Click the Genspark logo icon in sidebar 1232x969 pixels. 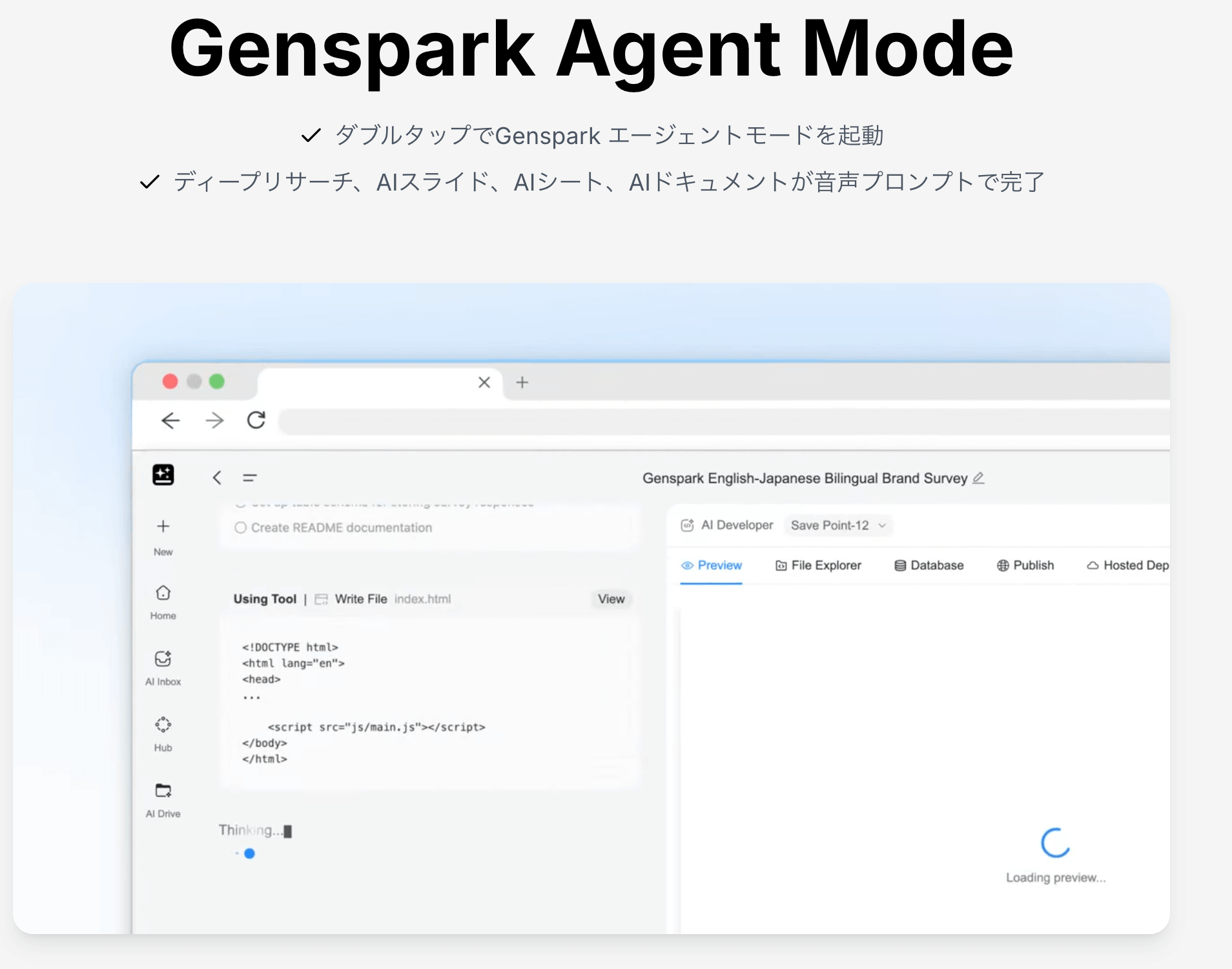tap(163, 475)
